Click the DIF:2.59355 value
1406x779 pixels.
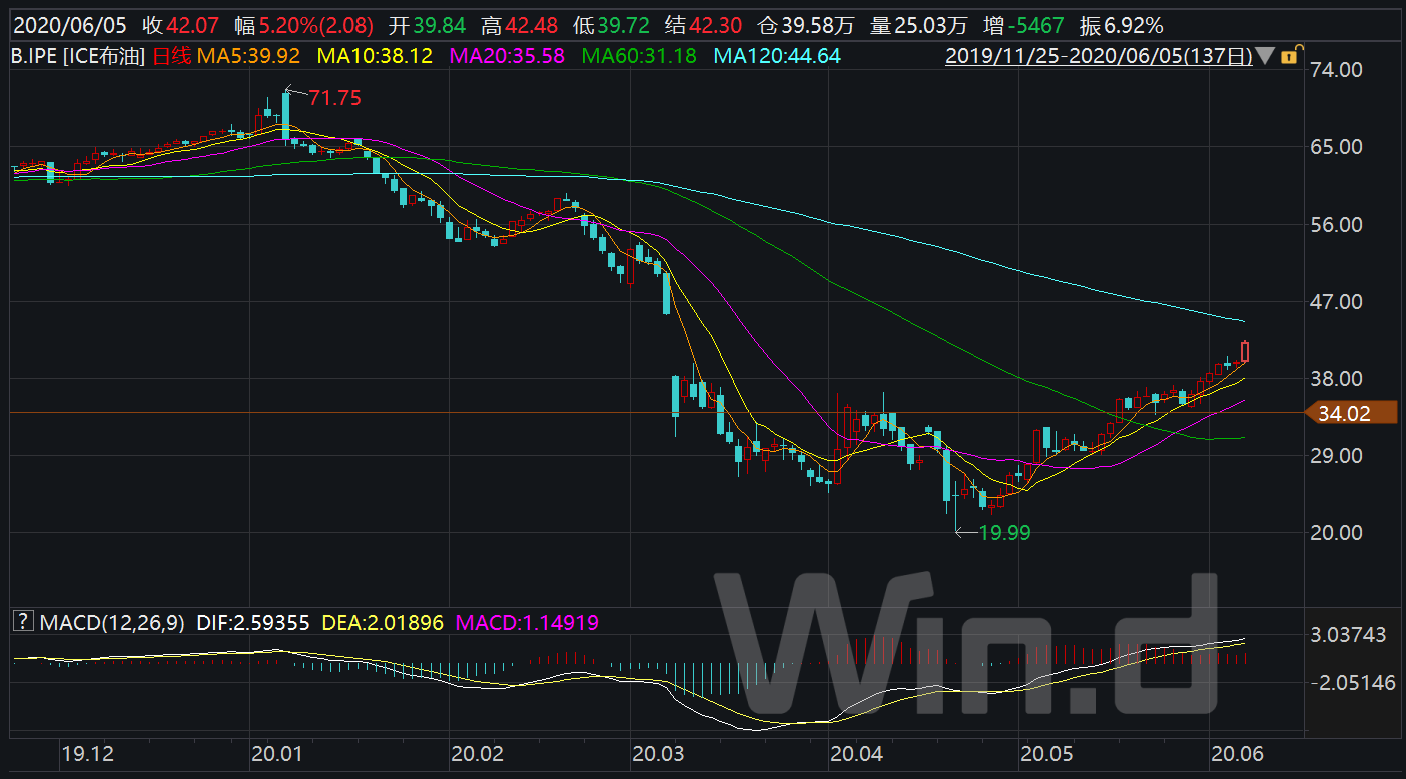pos(253,623)
